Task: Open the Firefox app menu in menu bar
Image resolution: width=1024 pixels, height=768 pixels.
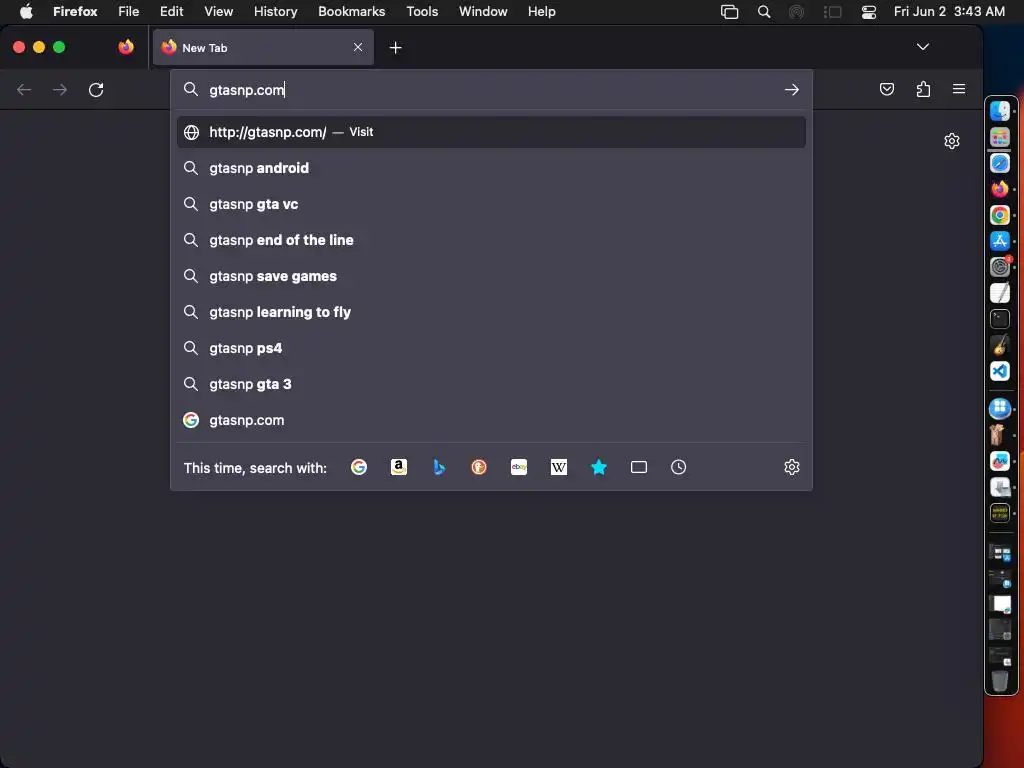Action: click(75, 11)
